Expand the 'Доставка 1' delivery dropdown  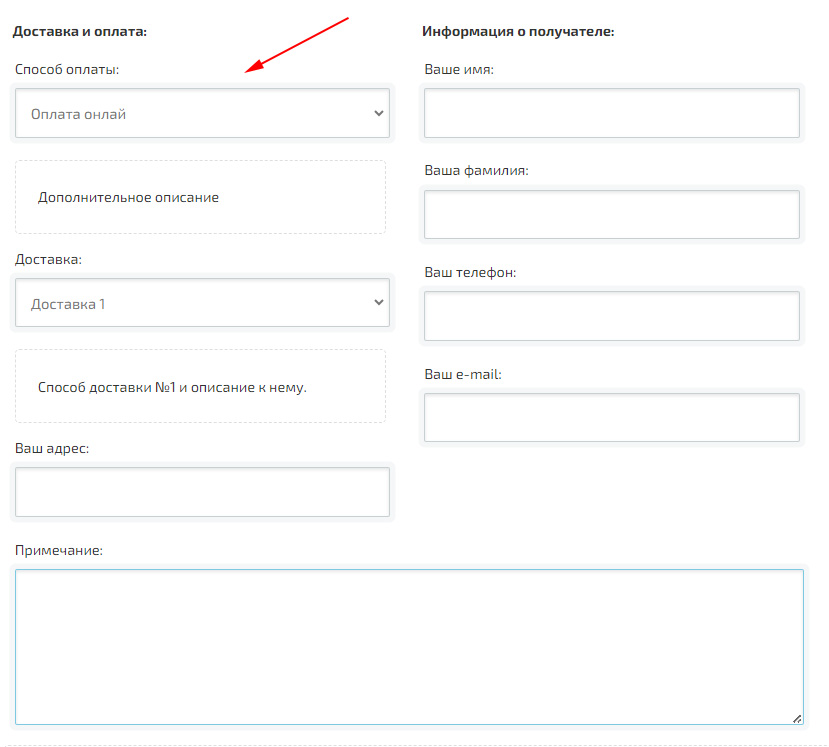click(x=202, y=303)
